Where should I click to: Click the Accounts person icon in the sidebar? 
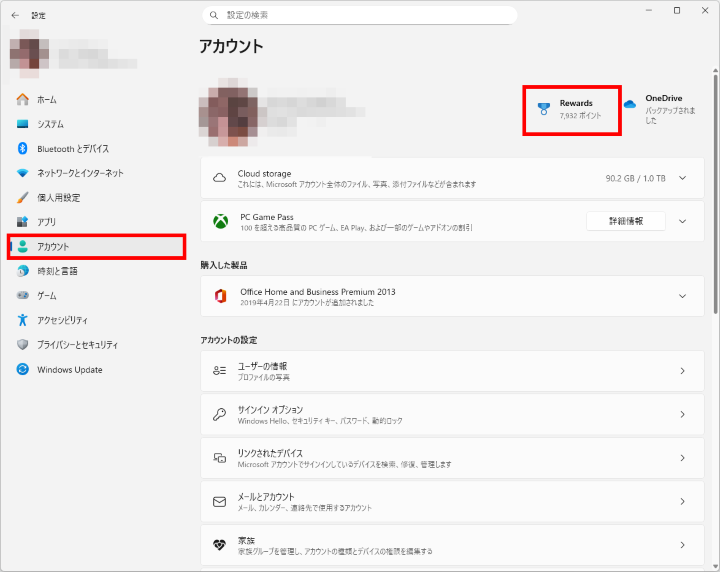pos(22,247)
